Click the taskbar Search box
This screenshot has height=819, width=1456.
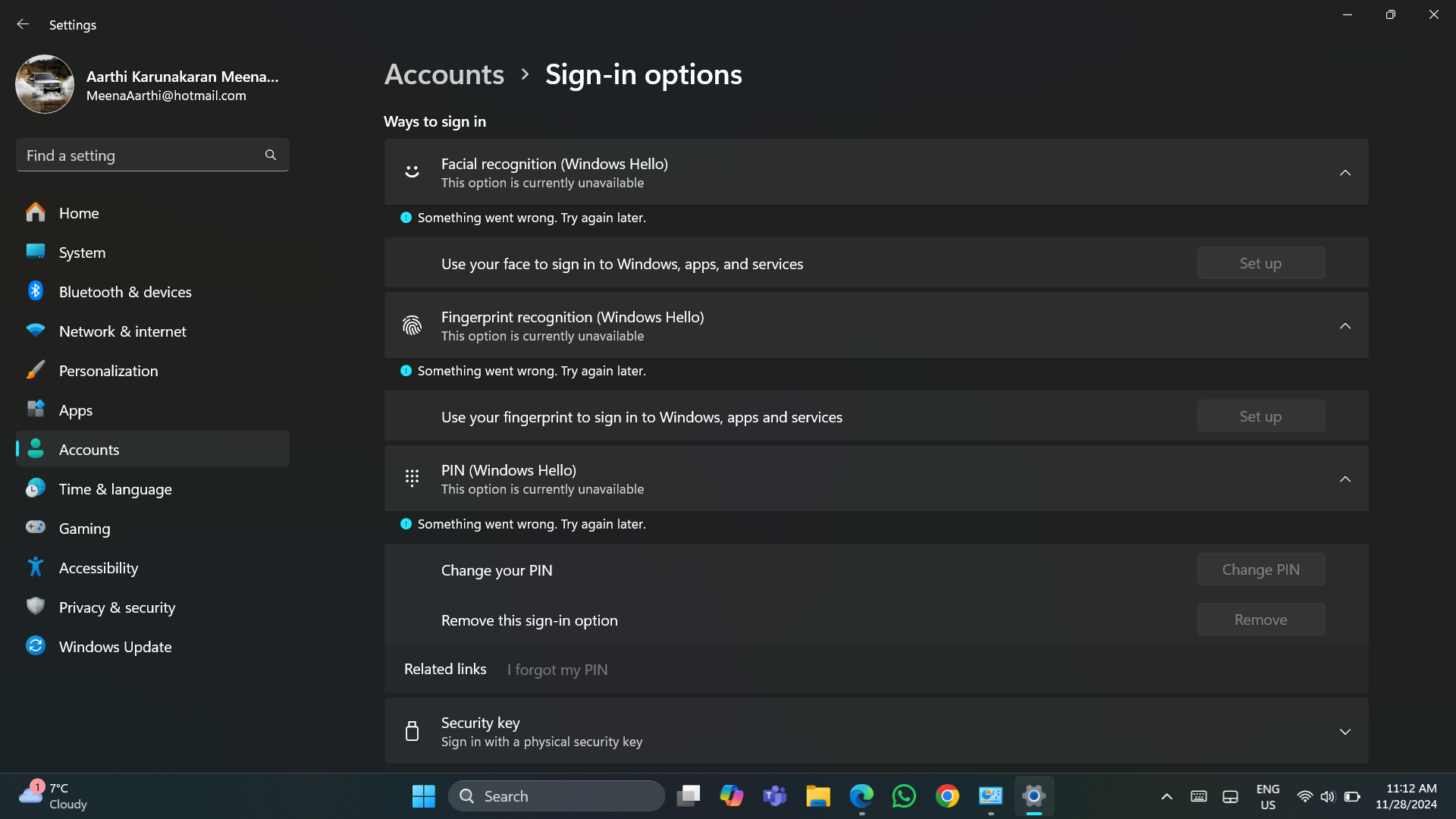[557, 796]
